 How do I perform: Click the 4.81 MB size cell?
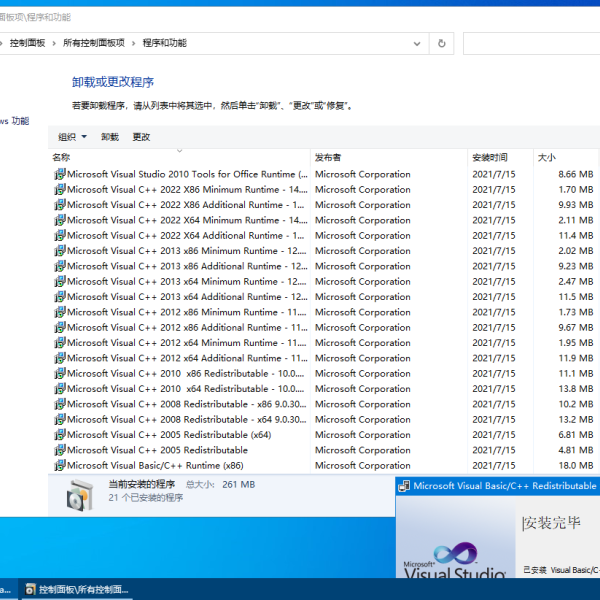[x=576, y=450]
